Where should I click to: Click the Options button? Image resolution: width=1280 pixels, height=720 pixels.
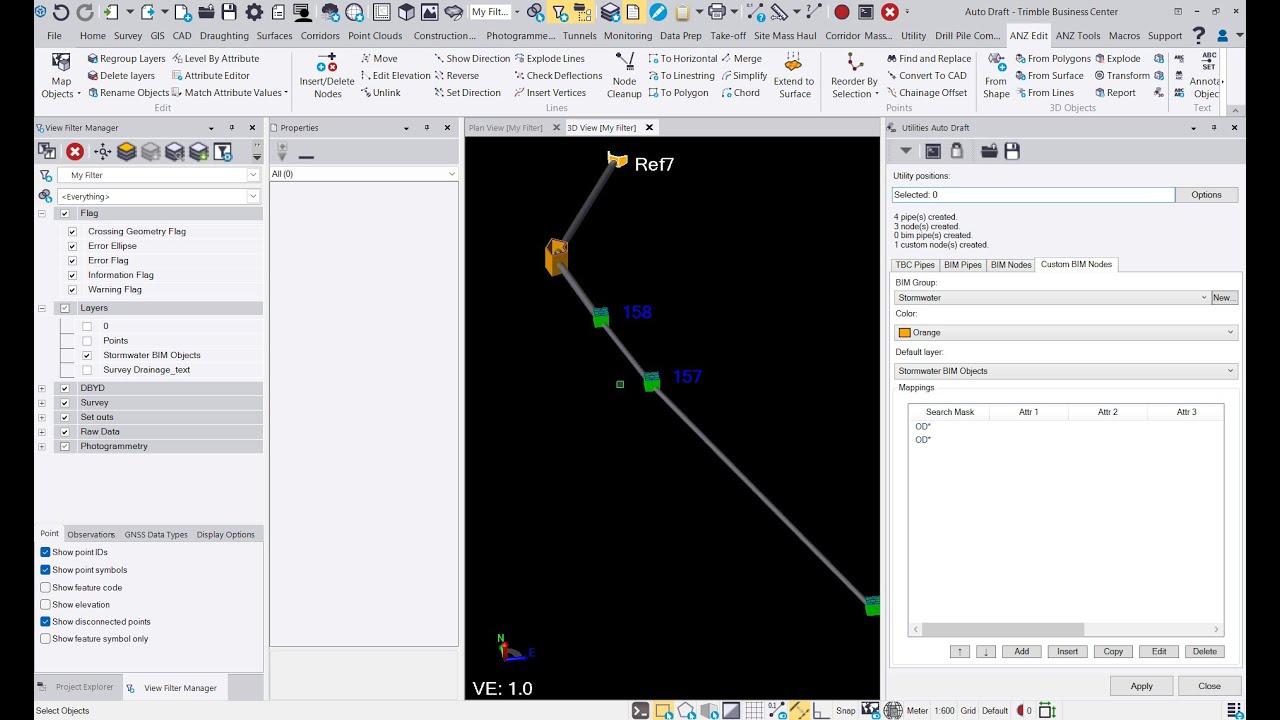coord(1206,195)
